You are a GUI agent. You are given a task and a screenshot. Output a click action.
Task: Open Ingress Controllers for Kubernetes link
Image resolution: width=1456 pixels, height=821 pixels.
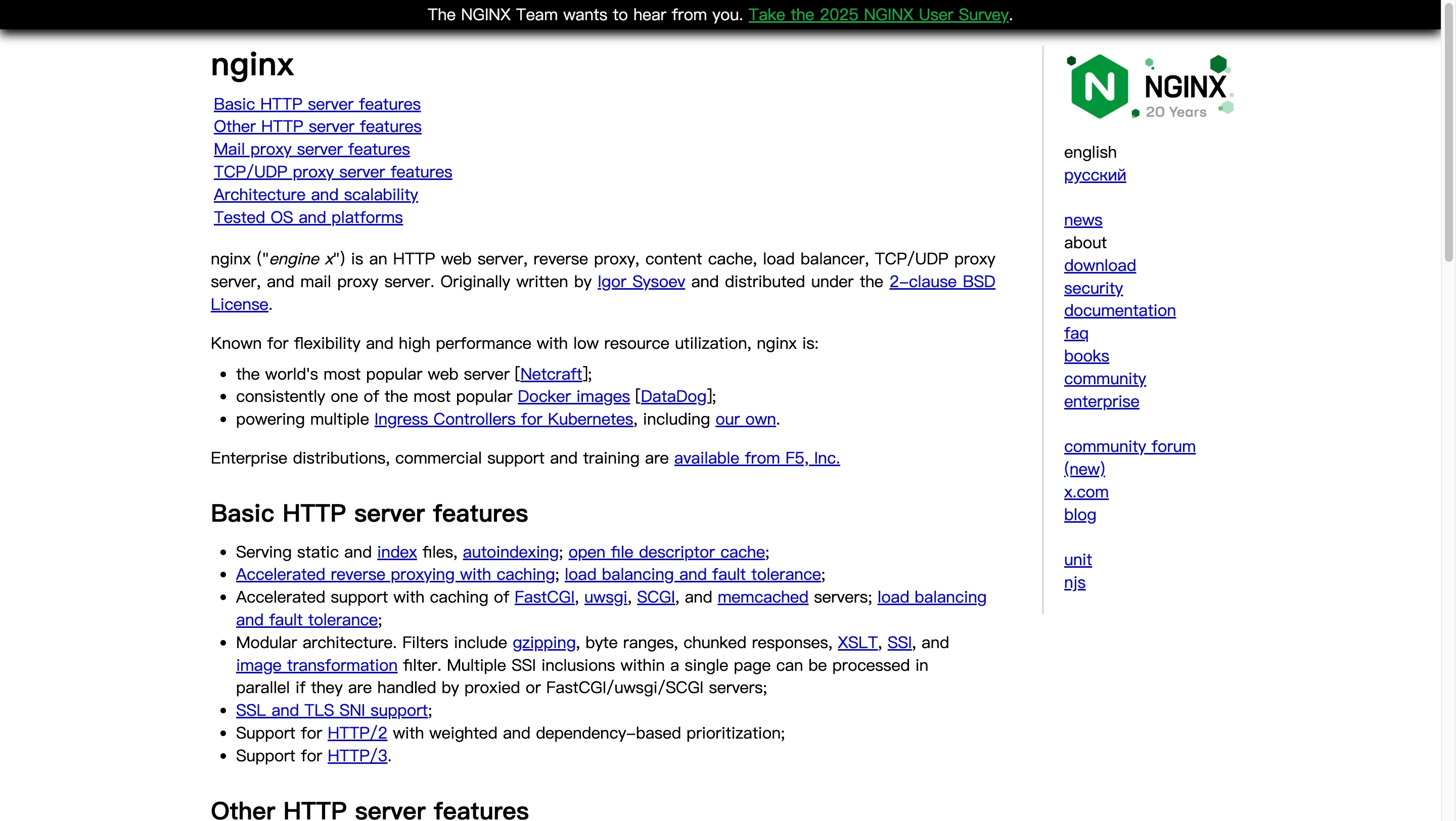(504, 419)
